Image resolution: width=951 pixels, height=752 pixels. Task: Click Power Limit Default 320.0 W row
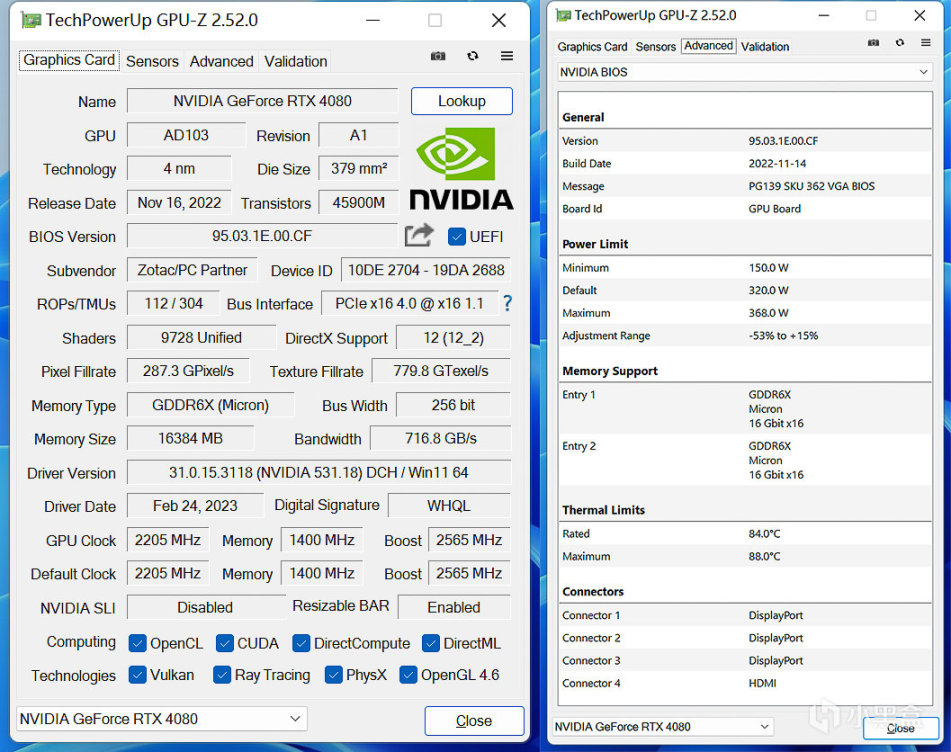745,290
